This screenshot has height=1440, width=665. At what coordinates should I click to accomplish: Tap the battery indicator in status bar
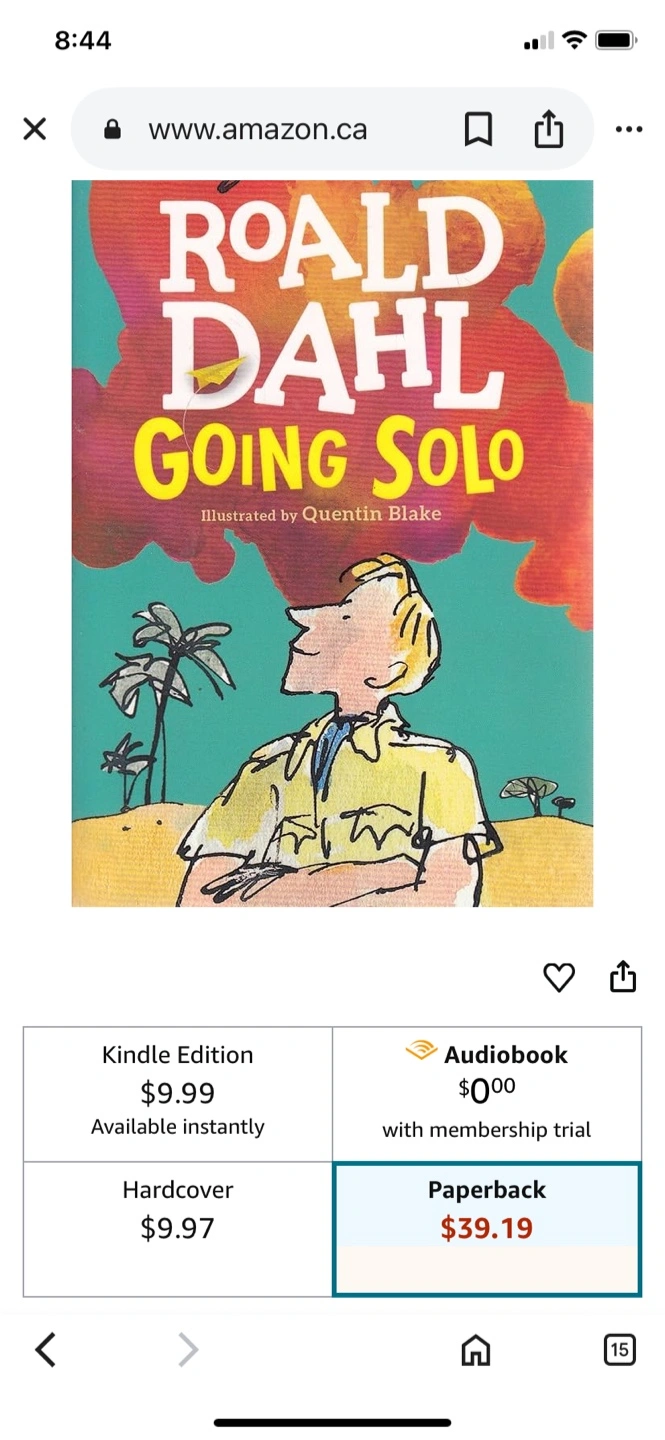(x=616, y=41)
